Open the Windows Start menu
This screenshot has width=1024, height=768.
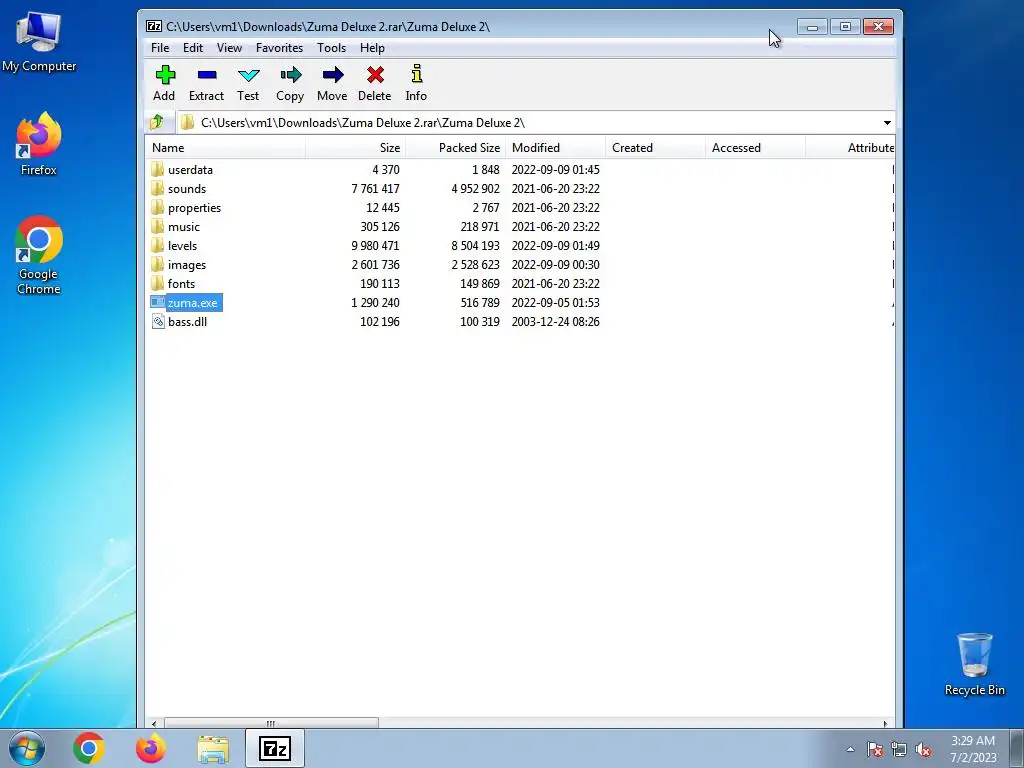[x=27, y=748]
